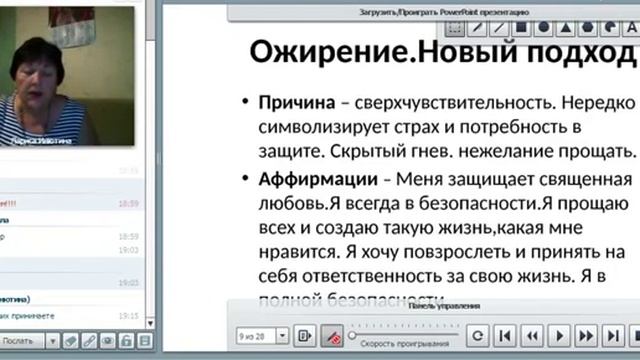Click the chat scrollbar down arrow
This screenshot has height=360, width=640.
click(150, 323)
